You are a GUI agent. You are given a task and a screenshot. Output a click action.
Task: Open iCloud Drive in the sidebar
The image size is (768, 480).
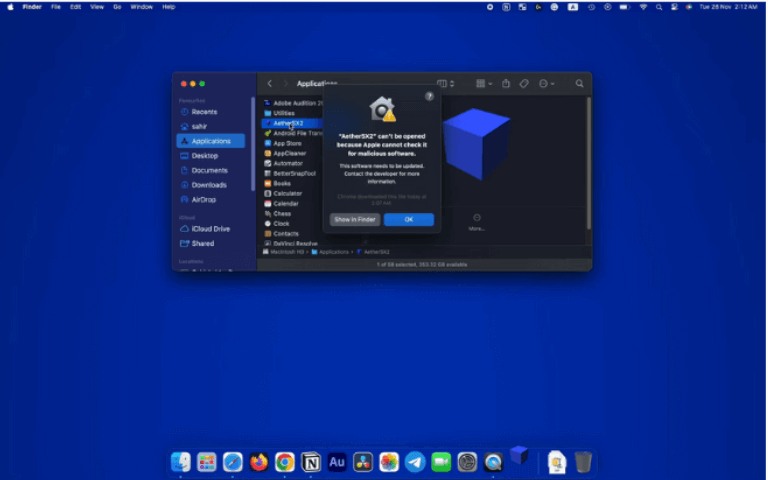click(x=211, y=229)
